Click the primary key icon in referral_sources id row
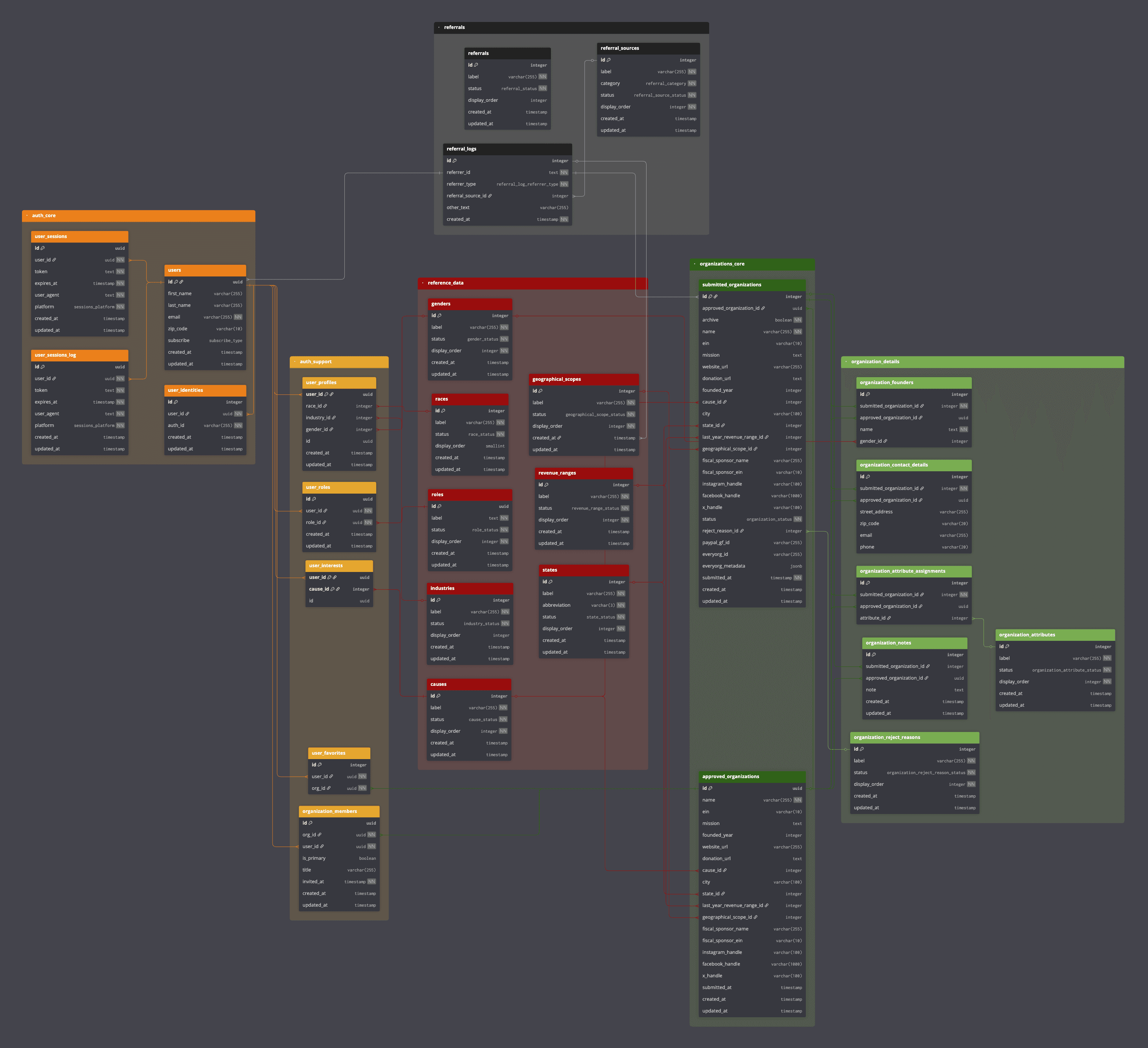The image size is (1148, 1048). click(x=609, y=60)
